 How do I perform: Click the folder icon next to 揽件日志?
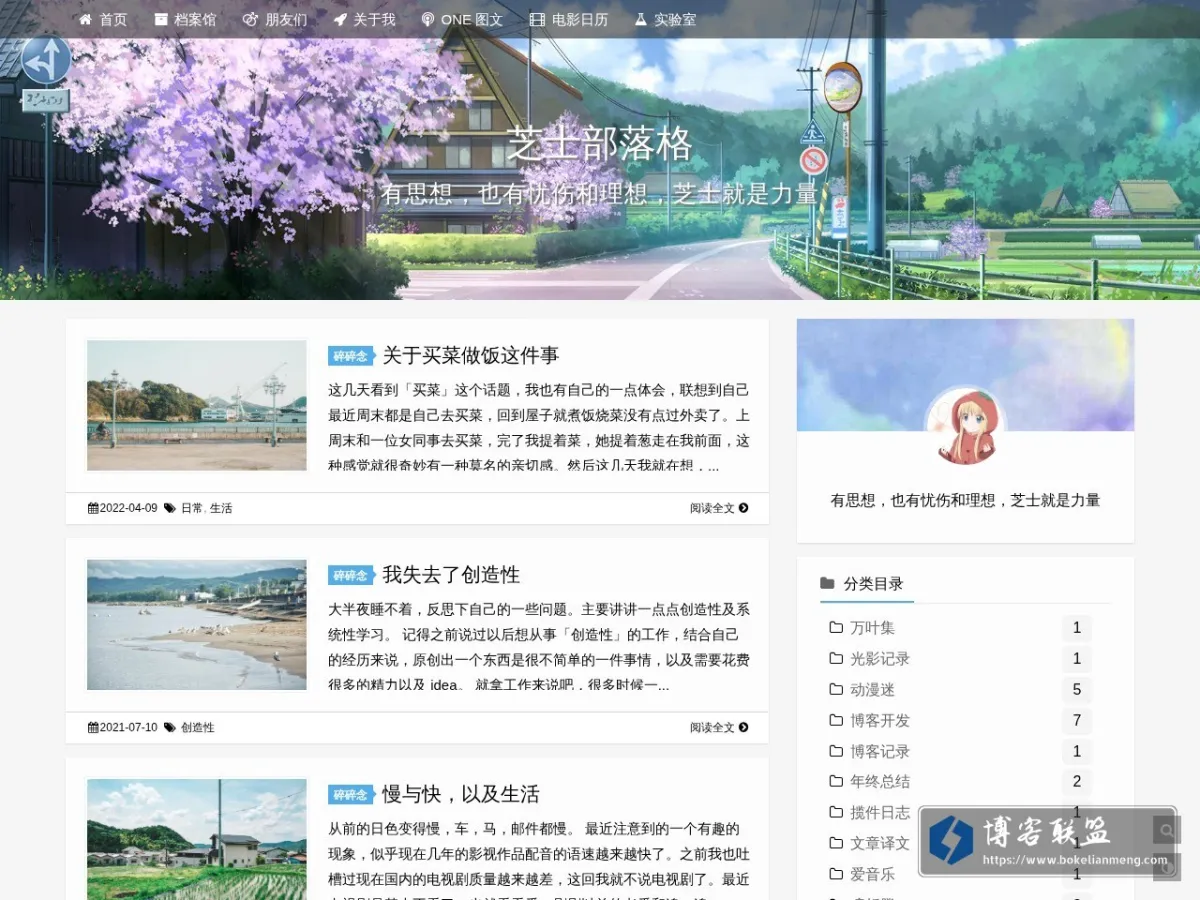click(x=836, y=813)
